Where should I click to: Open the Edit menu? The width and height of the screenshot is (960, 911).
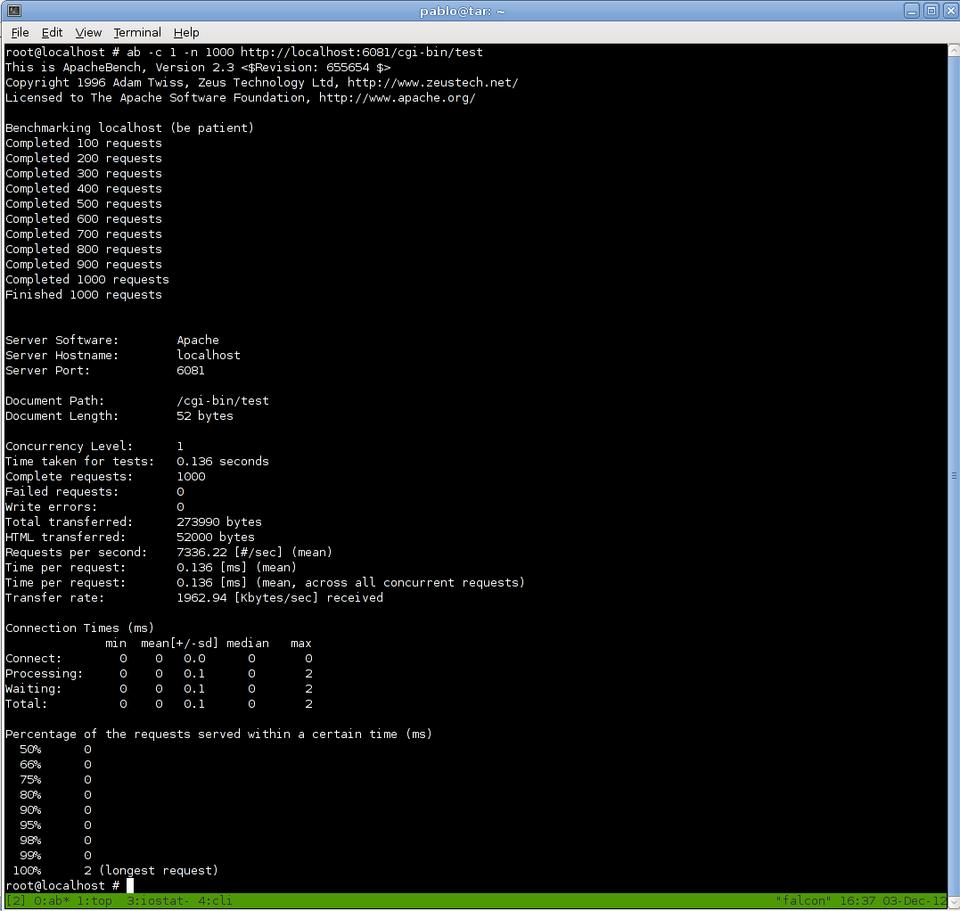[x=52, y=32]
